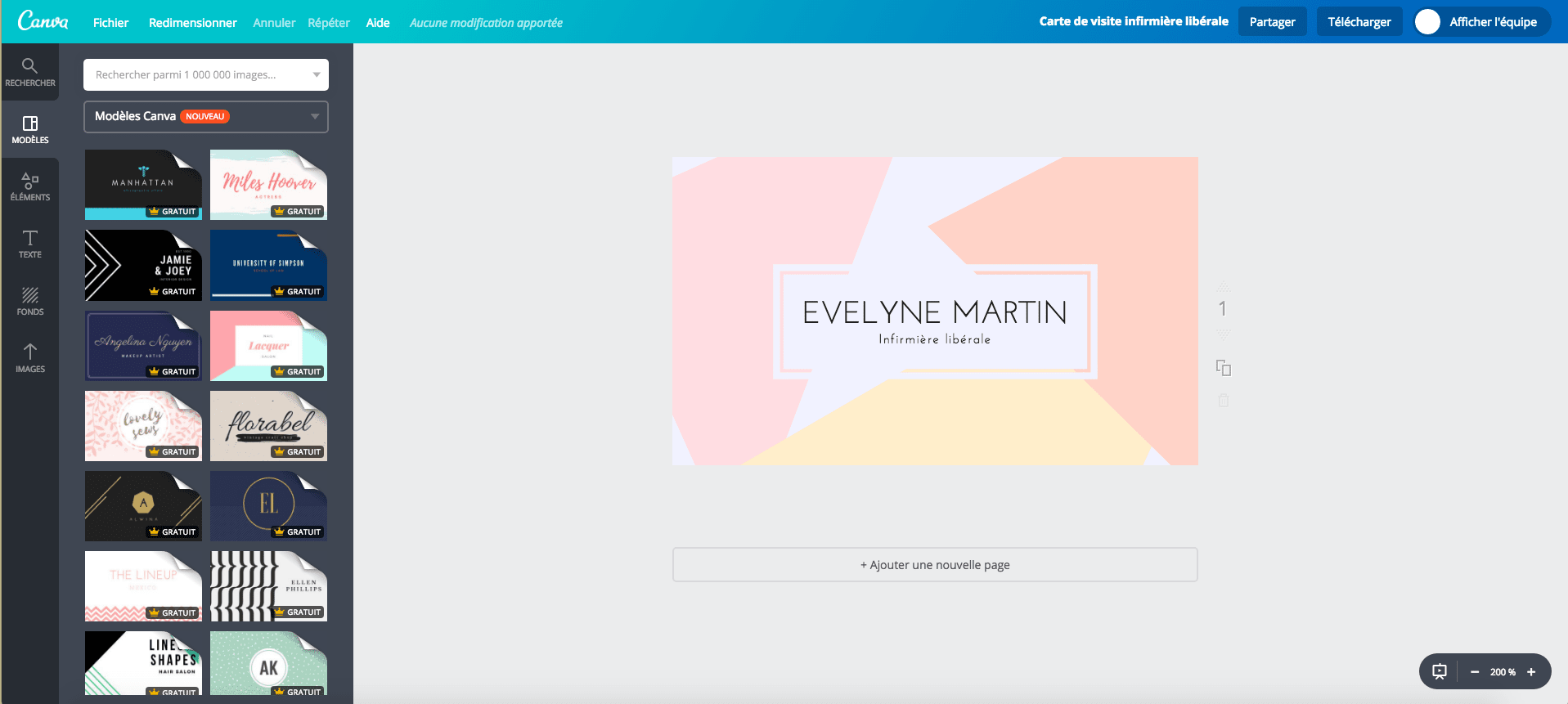1568x704 pixels.
Task: Open the Rechercher search panel
Action: [x=30, y=72]
